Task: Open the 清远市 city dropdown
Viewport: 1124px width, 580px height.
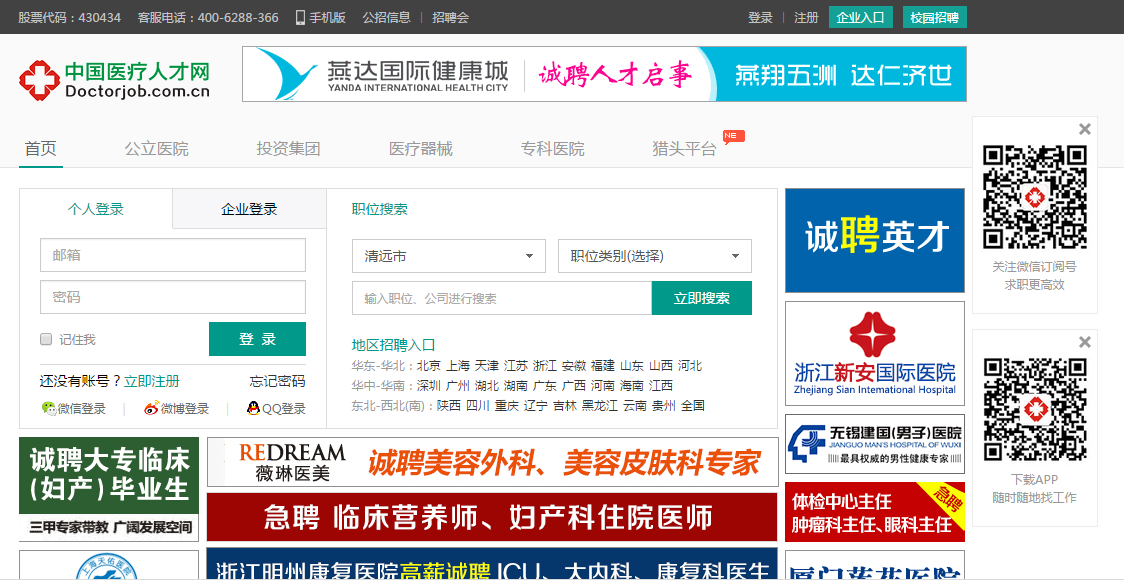Action: pyautogui.click(x=450, y=256)
